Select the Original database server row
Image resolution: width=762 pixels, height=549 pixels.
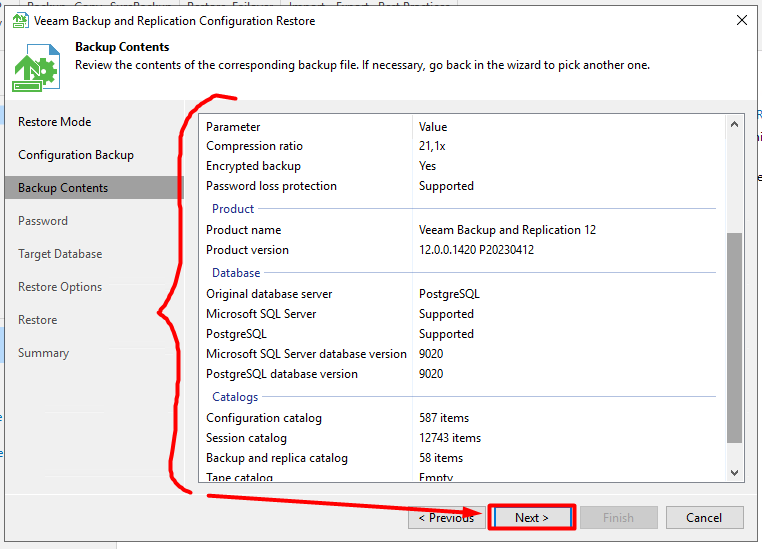tap(462, 294)
